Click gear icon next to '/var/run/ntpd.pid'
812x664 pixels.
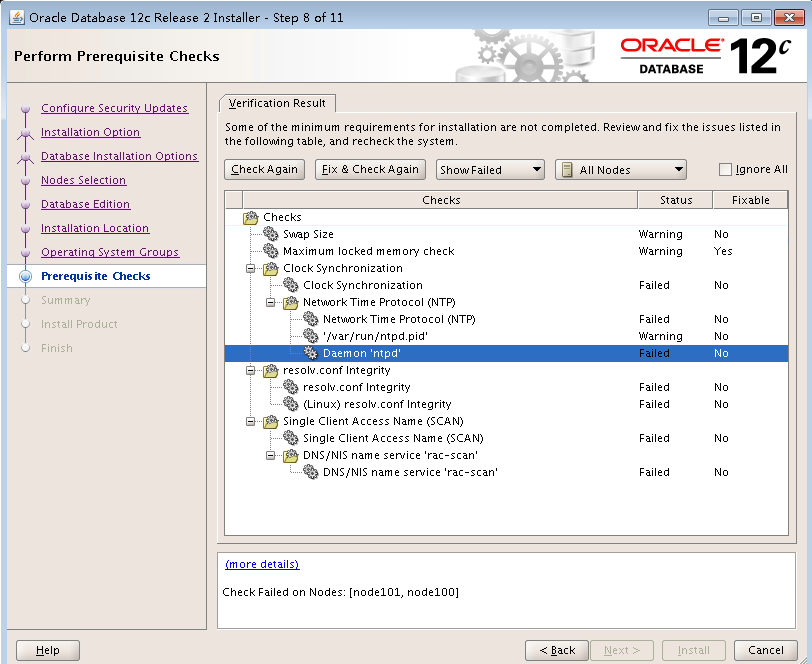pos(311,336)
